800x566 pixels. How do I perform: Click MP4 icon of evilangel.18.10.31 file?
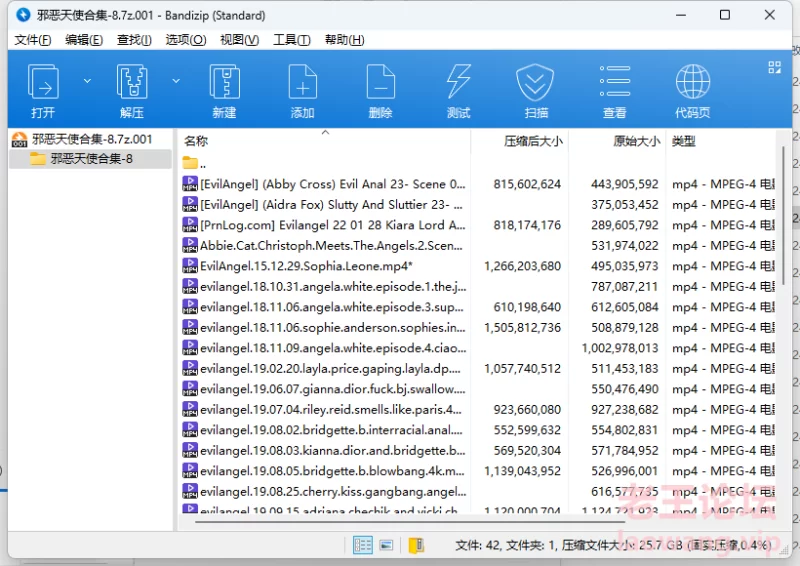tap(190, 286)
